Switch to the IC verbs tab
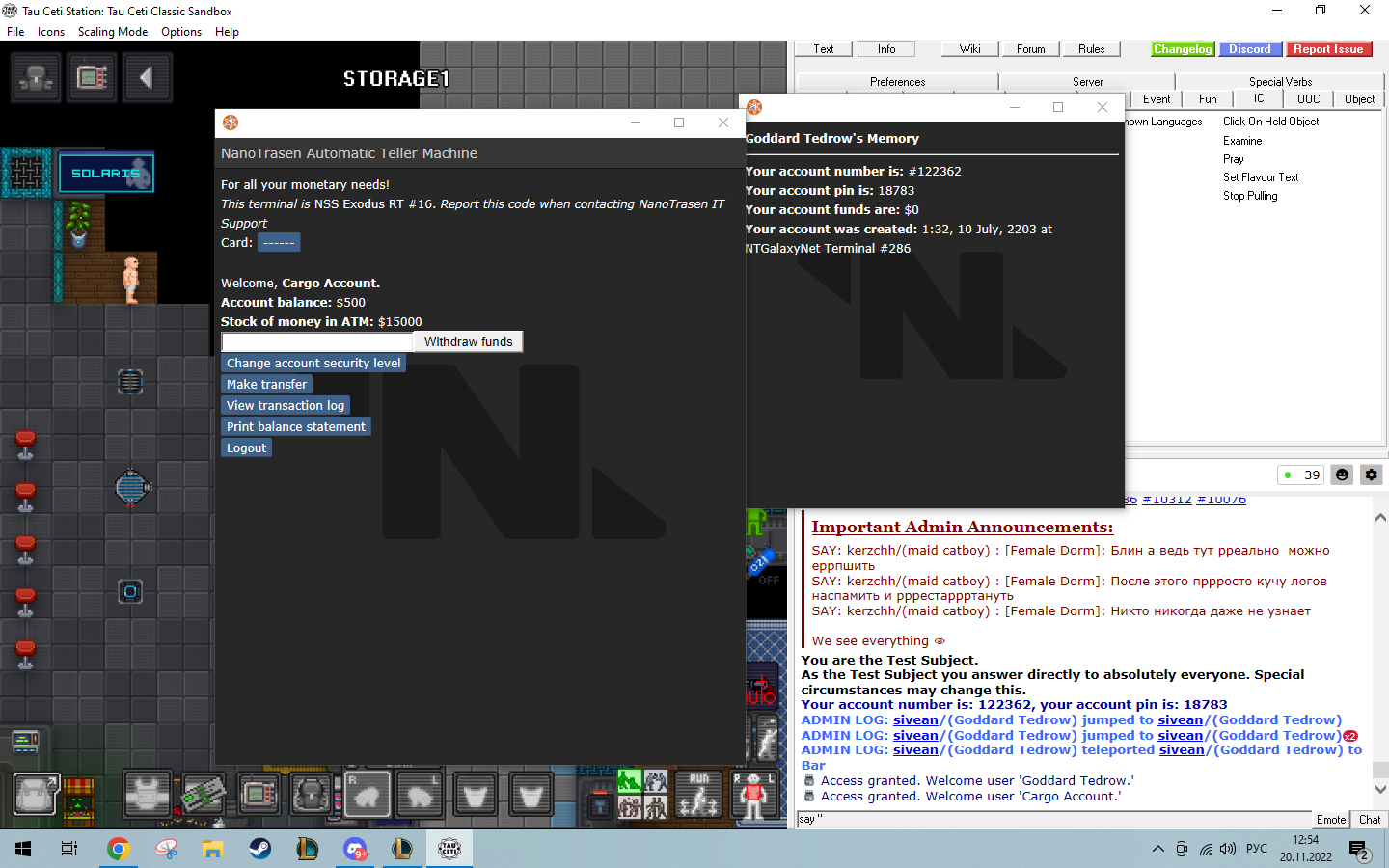The width and height of the screenshot is (1389, 868). [1258, 98]
